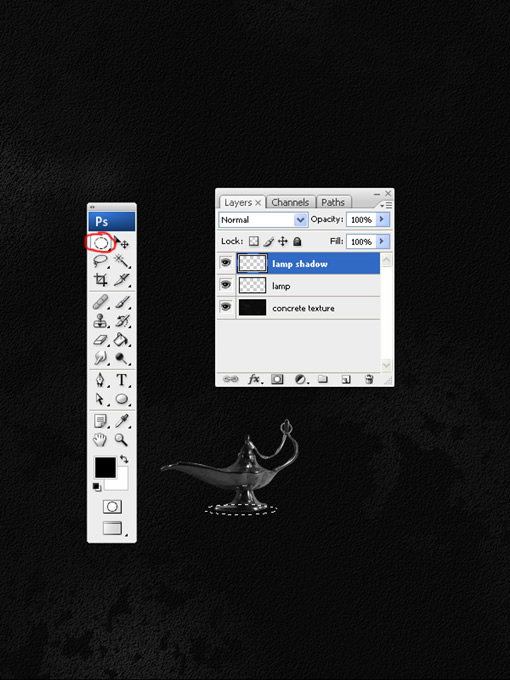This screenshot has height=680, width=510.
Task: Select the Brush tool
Action: [x=122, y=301]
